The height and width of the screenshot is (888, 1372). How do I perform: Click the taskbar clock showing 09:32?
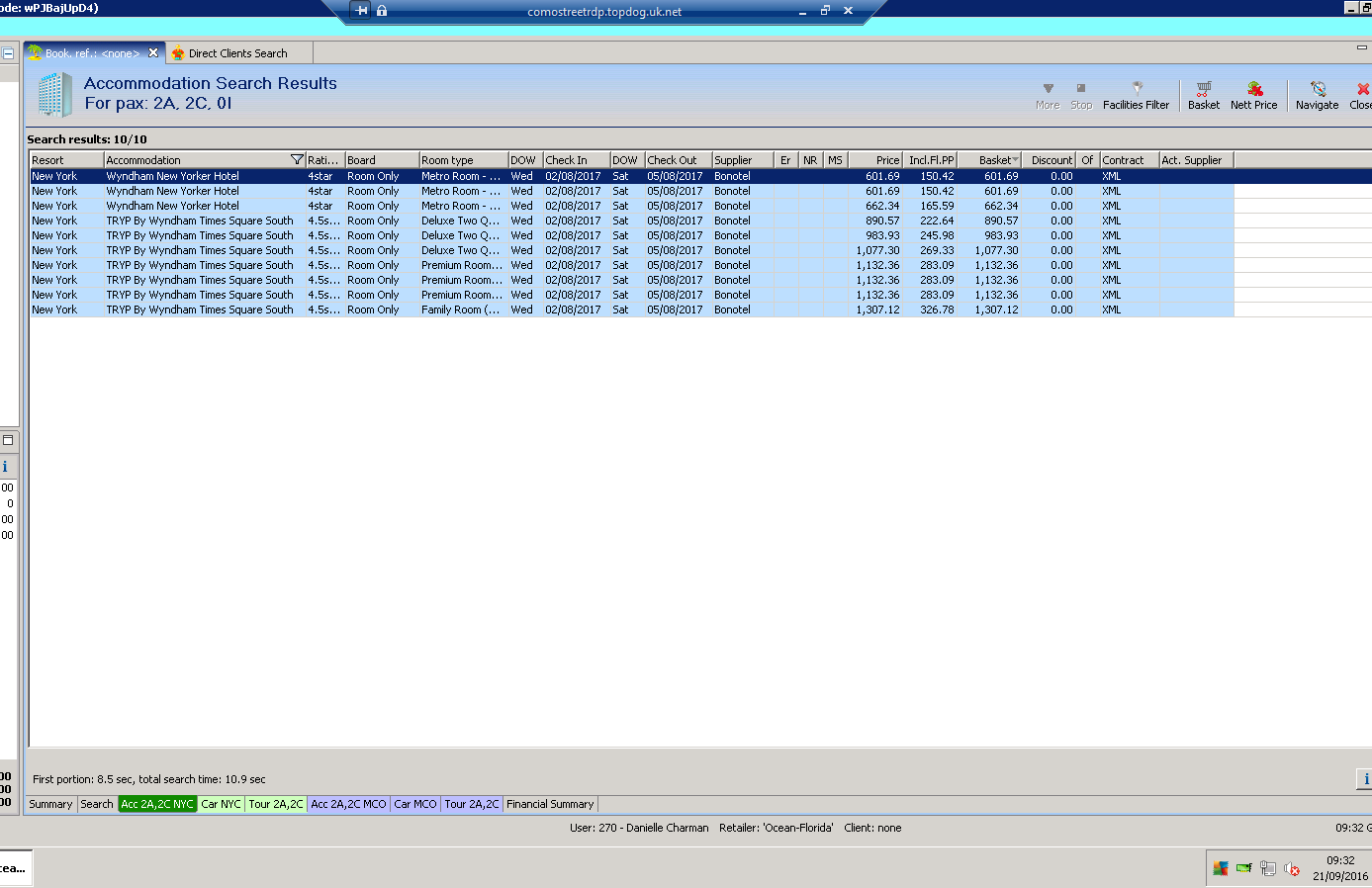click(1340, 860)
